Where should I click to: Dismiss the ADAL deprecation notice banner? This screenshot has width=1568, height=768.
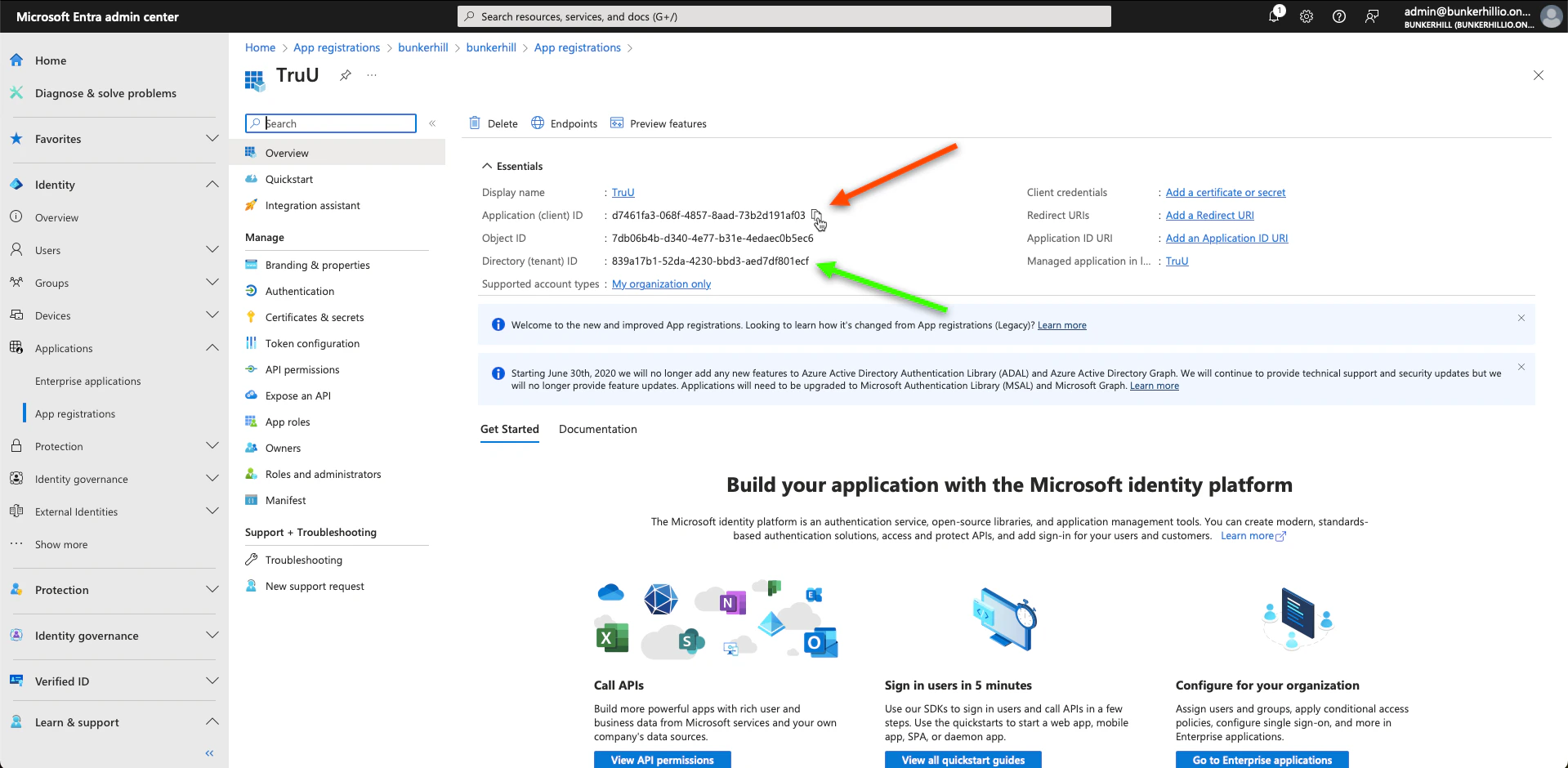1521,367
